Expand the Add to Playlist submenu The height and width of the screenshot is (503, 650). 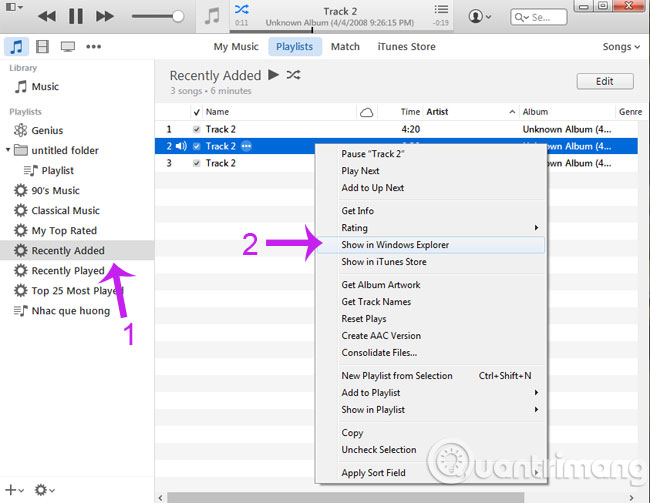point(430,393)
